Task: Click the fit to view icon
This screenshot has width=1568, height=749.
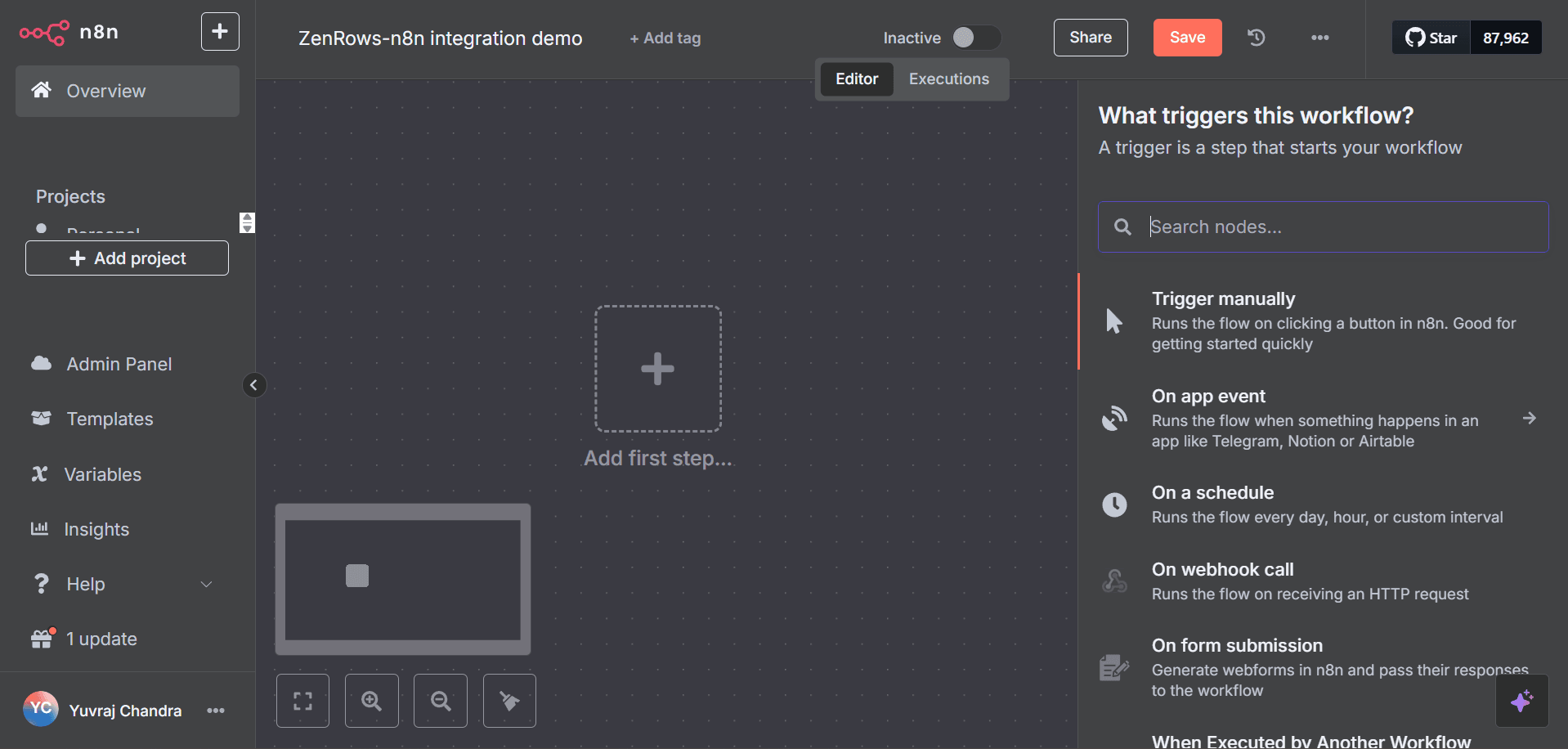Action: pos(302,701)
